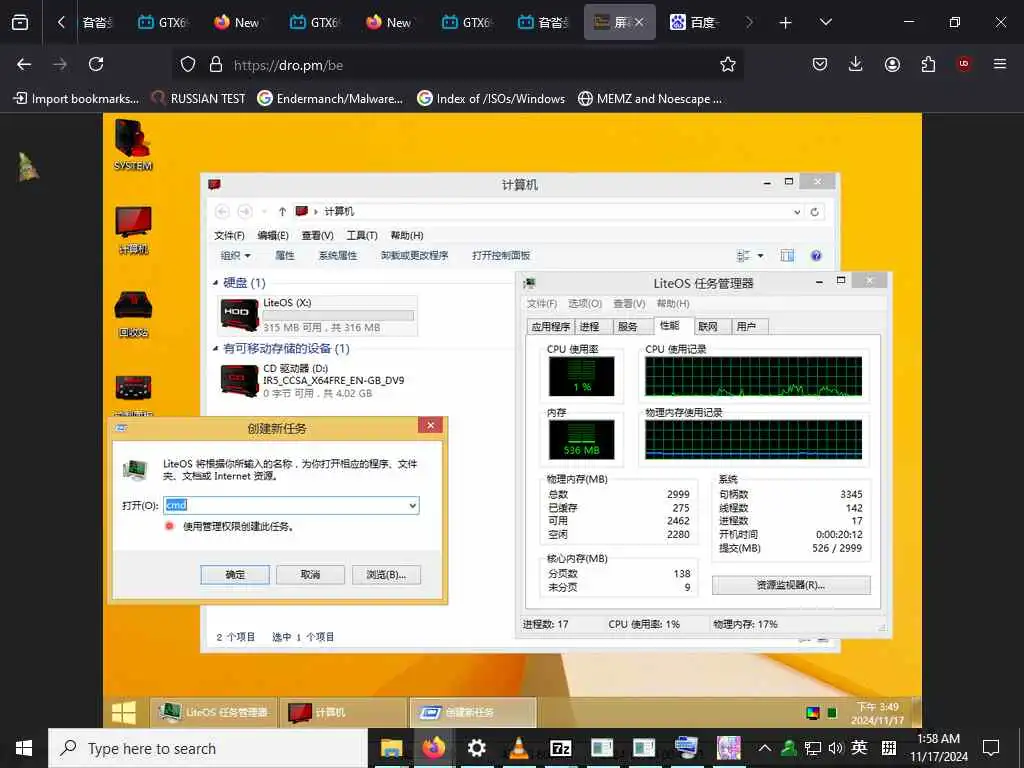Click Firefox save to Pocket icon
Viewport: 1024px width, 768px height.
tap(820, 64)
